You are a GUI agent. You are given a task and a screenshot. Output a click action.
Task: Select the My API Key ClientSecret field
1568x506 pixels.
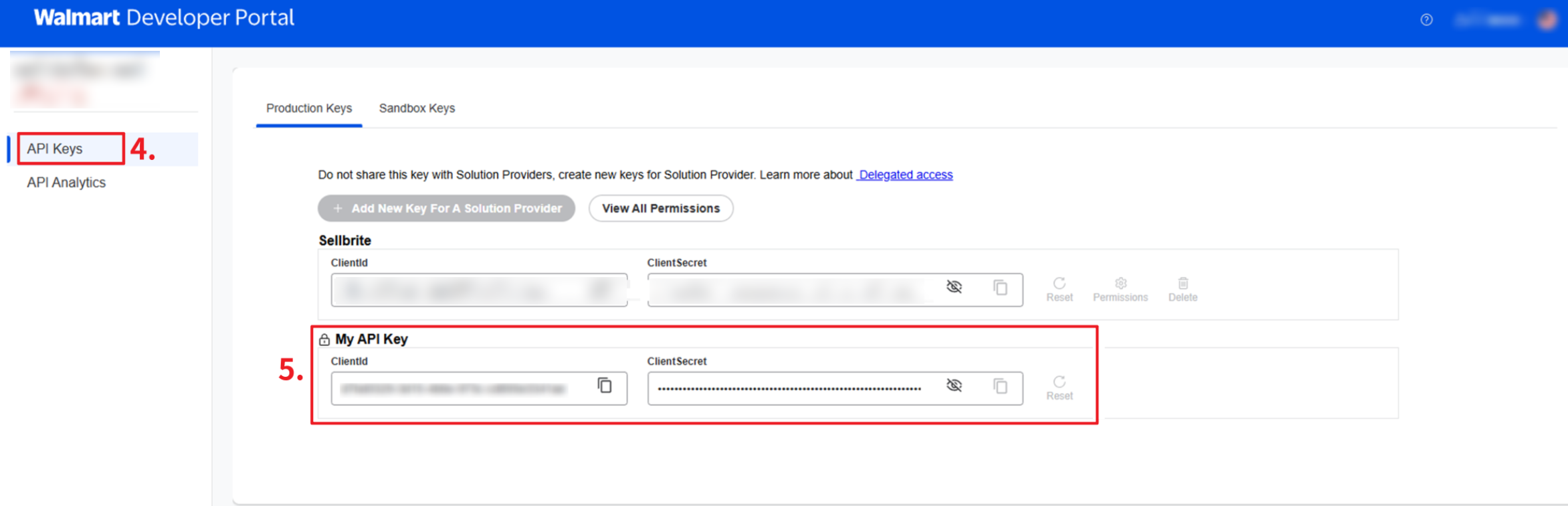[835, 388]
